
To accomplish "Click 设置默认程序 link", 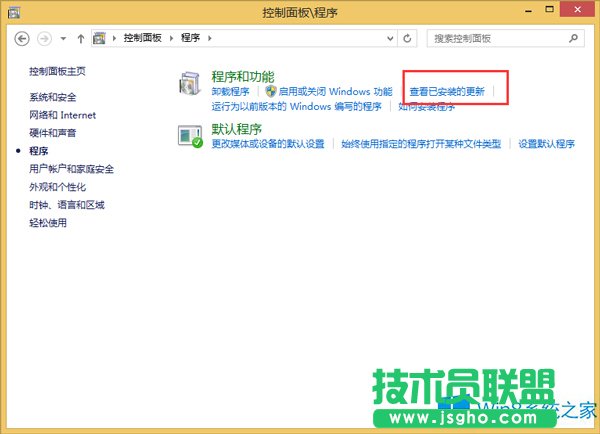I will coord(547,144).
